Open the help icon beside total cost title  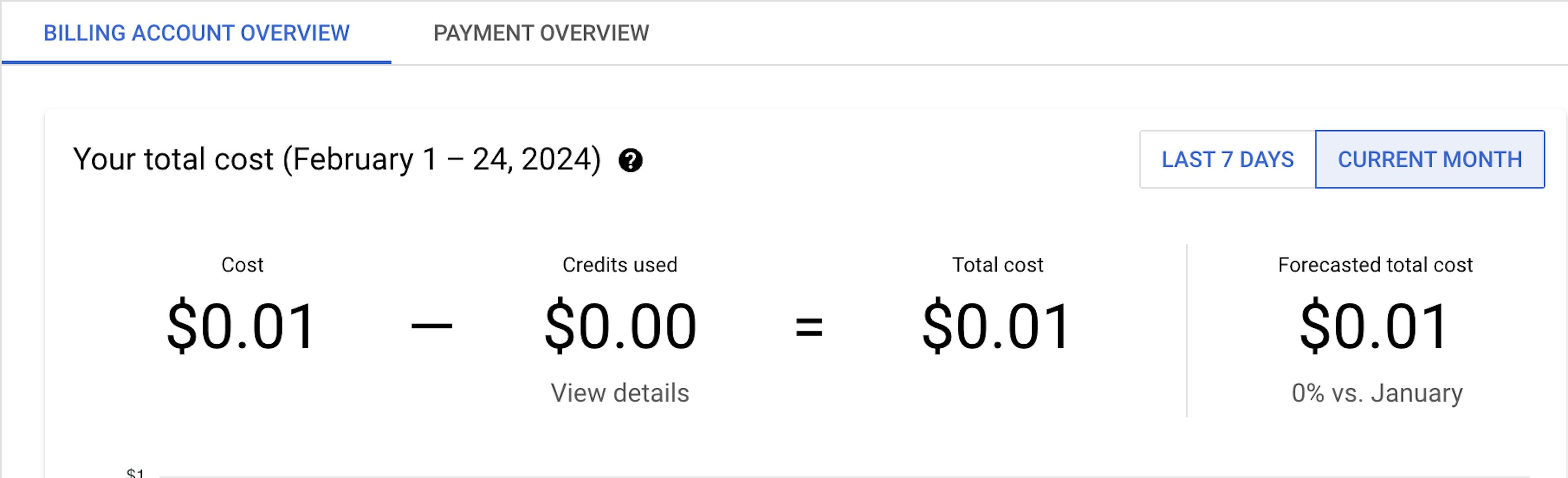pyautogui.click(x=630, y=160)
